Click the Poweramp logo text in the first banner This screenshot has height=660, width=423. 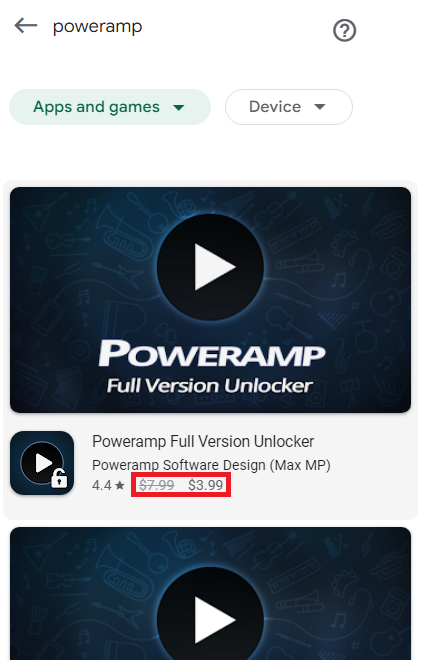(212, 353)
